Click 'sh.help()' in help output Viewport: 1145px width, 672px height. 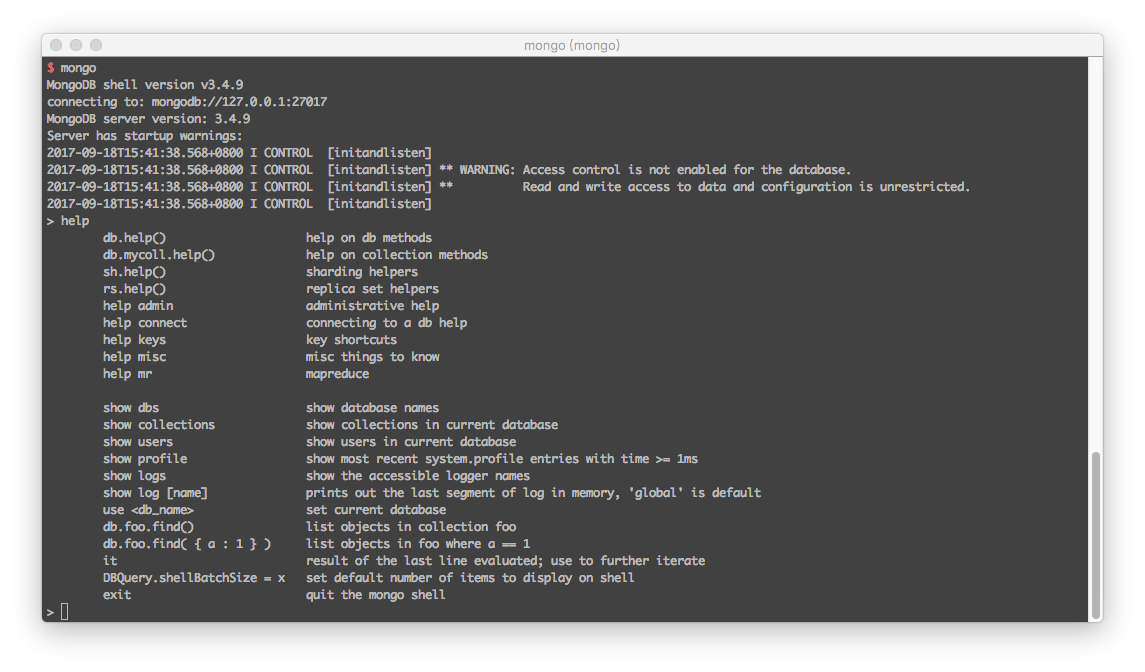134,272
